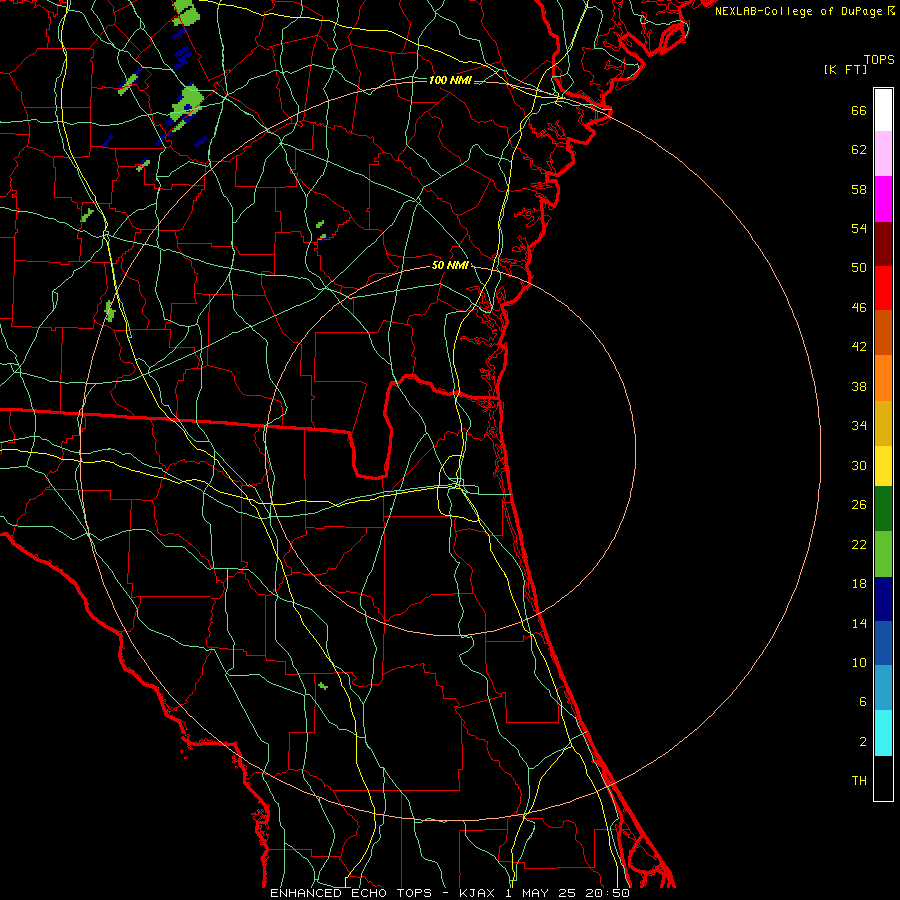Click the '6' scale label
Image resolution: width=900 pixels, height=900 pixels.
coord(863,702)
